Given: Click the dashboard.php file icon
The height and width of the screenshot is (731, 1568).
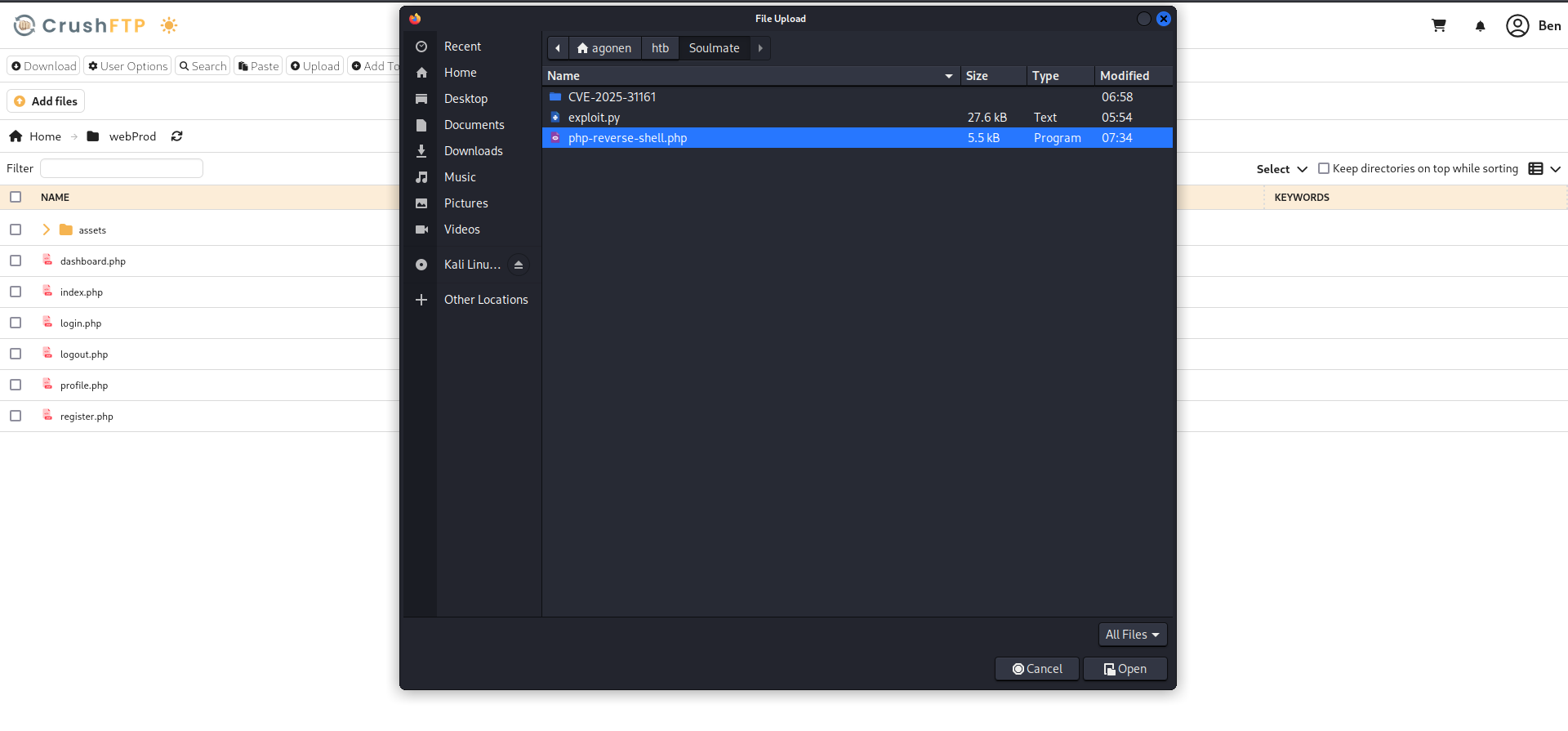Looking at the screenshot, I should point(47,260).
